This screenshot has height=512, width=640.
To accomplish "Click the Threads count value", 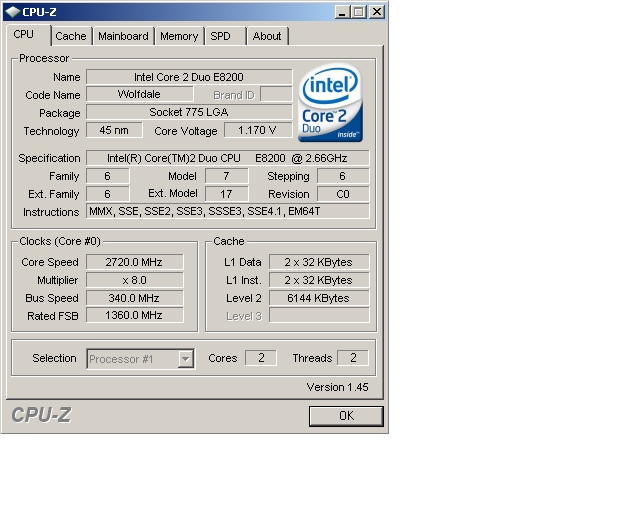I will (x=353, y=358).
